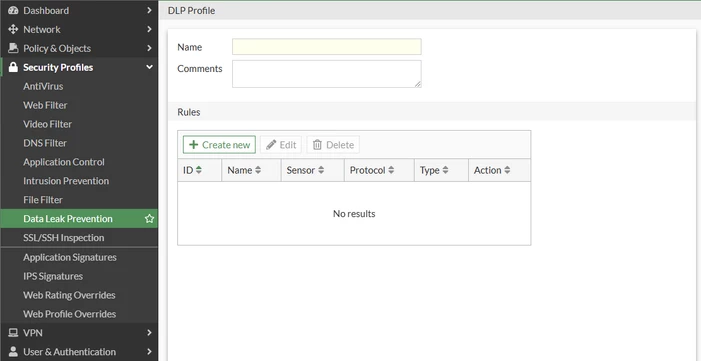Open the Web Filter menu item
Screen dimensions: 701x361
pos(79,105)
